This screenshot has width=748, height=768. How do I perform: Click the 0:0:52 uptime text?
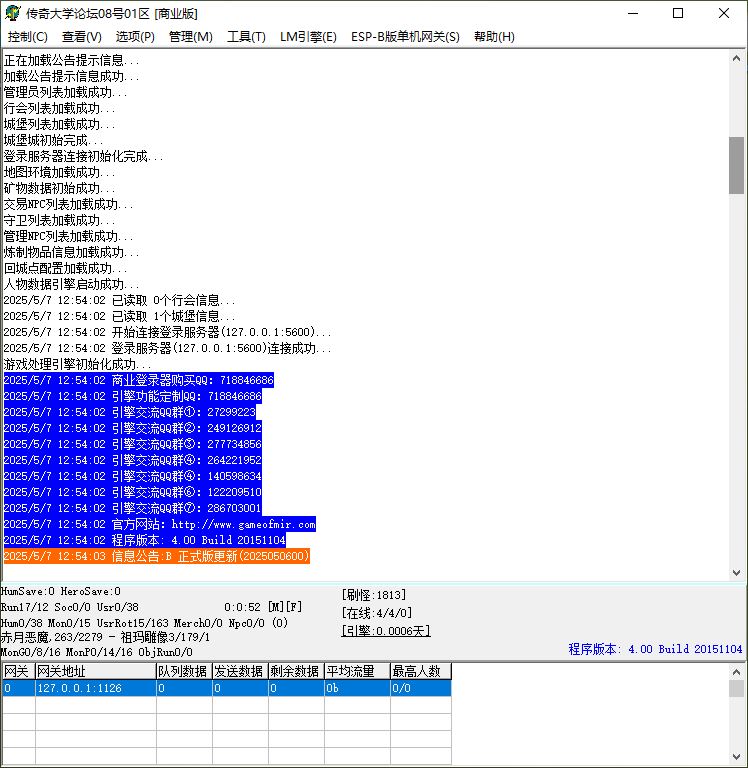click(x=242, y=607)
